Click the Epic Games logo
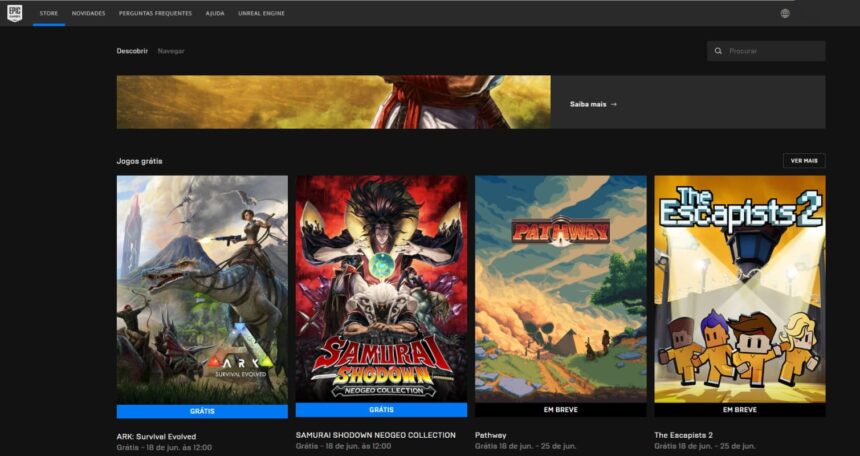The height and width of the screenshot is (456, 860). (x=15, y=13)
